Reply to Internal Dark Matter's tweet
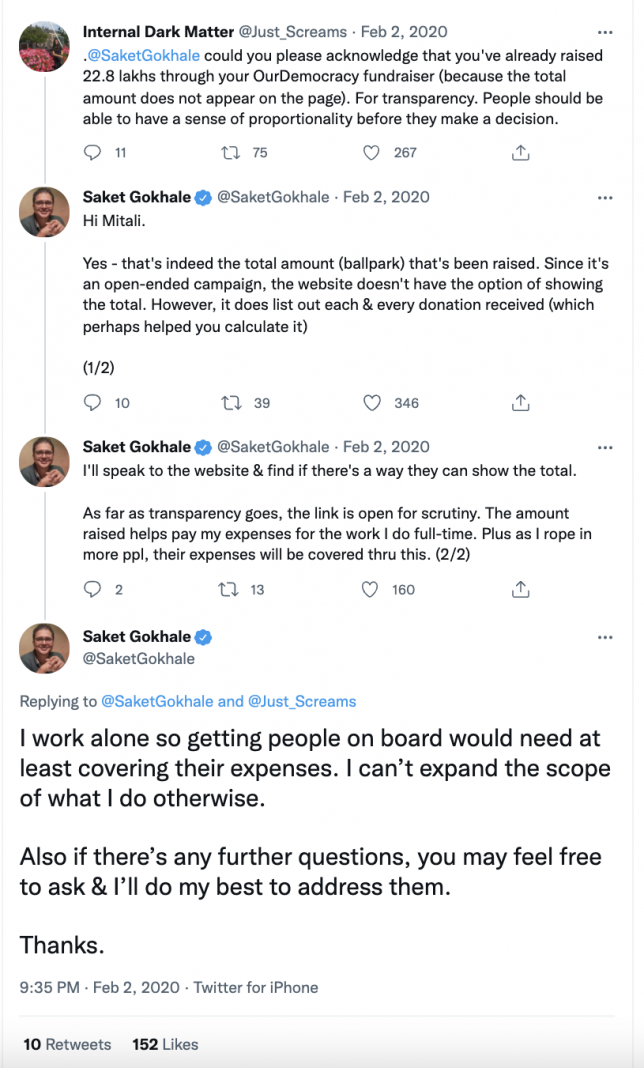 93,153
